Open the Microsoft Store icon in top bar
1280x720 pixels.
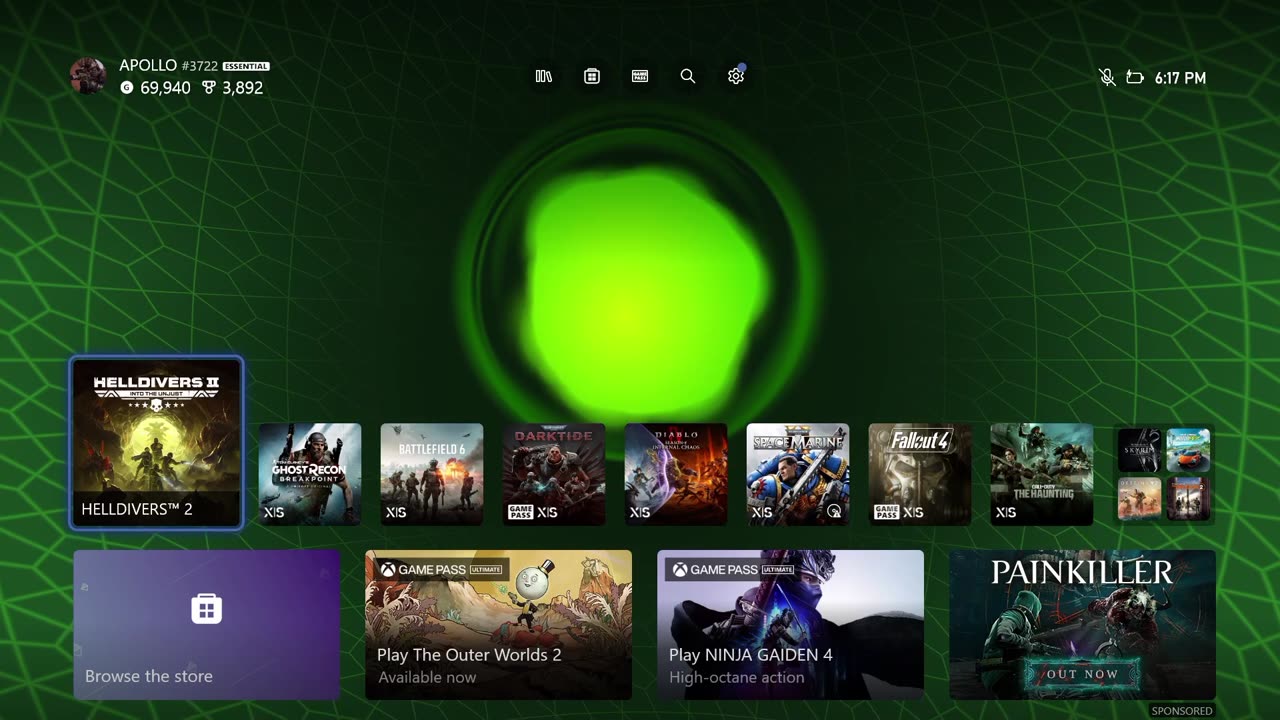pos(592,76)
